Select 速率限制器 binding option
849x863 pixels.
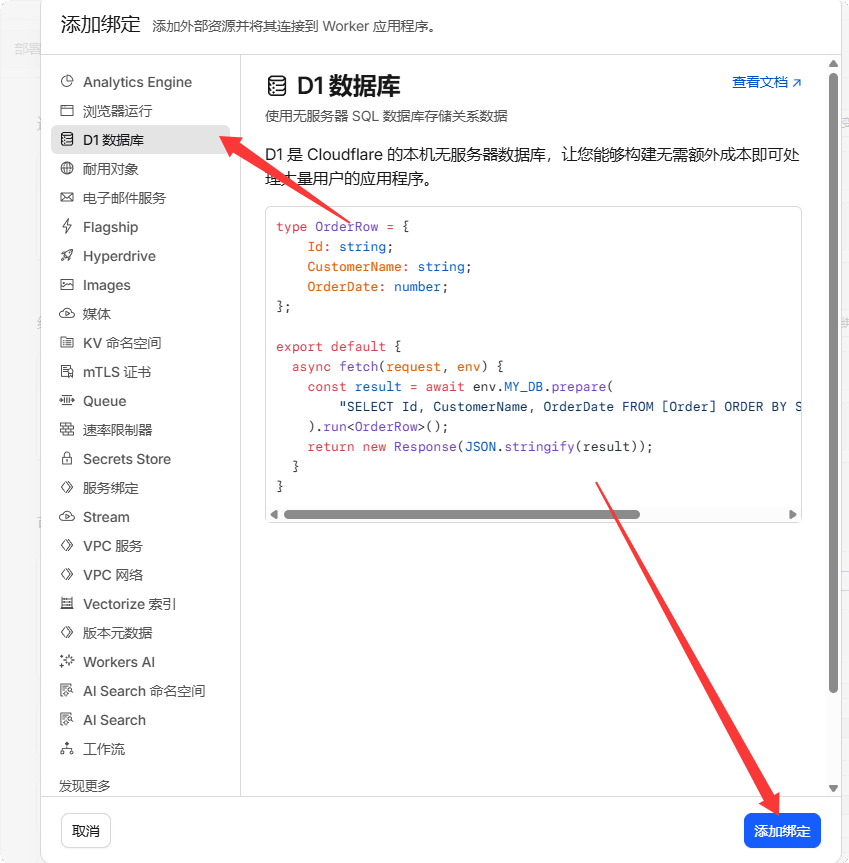pos(140,429)
